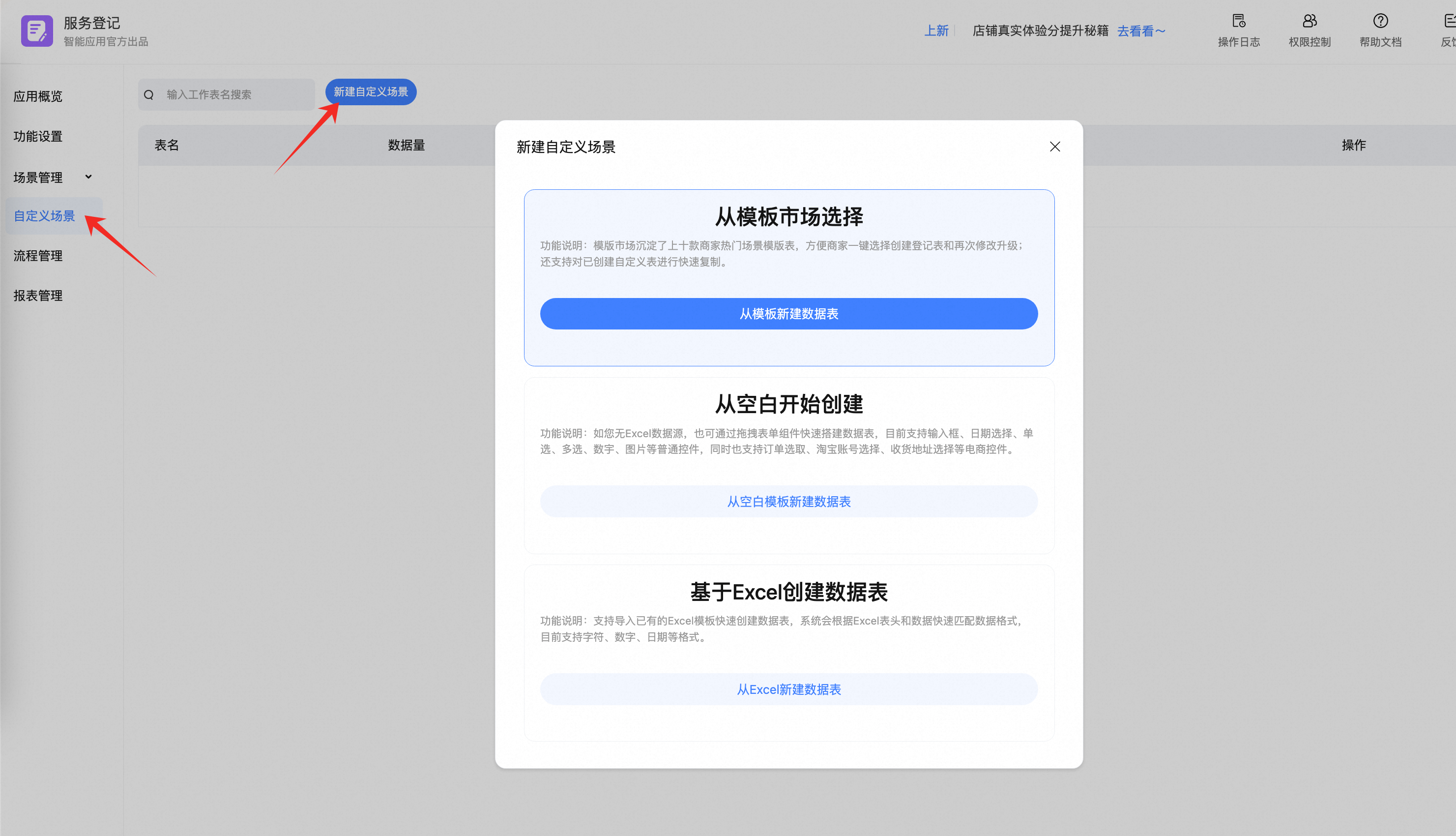Close the 新建自定义场景 dialog
This screenshot has width=1456, height=836.
click(1054, 147)
